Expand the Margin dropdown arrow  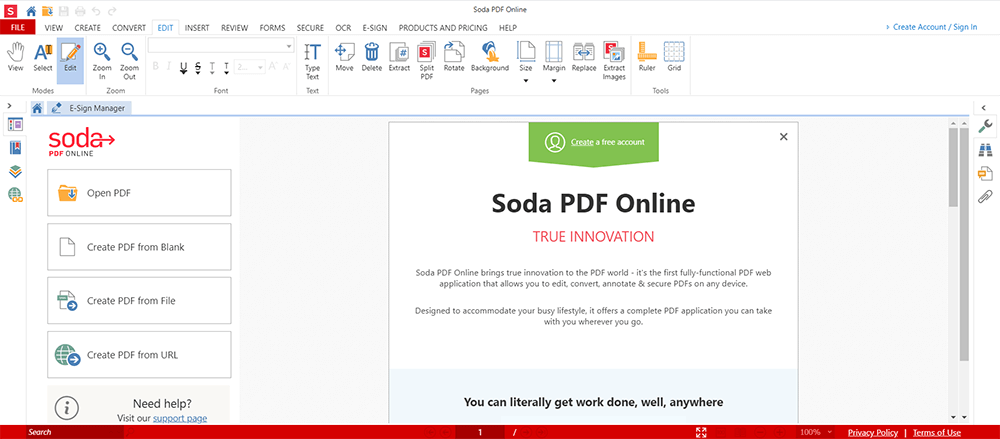[x=554, y=79]
